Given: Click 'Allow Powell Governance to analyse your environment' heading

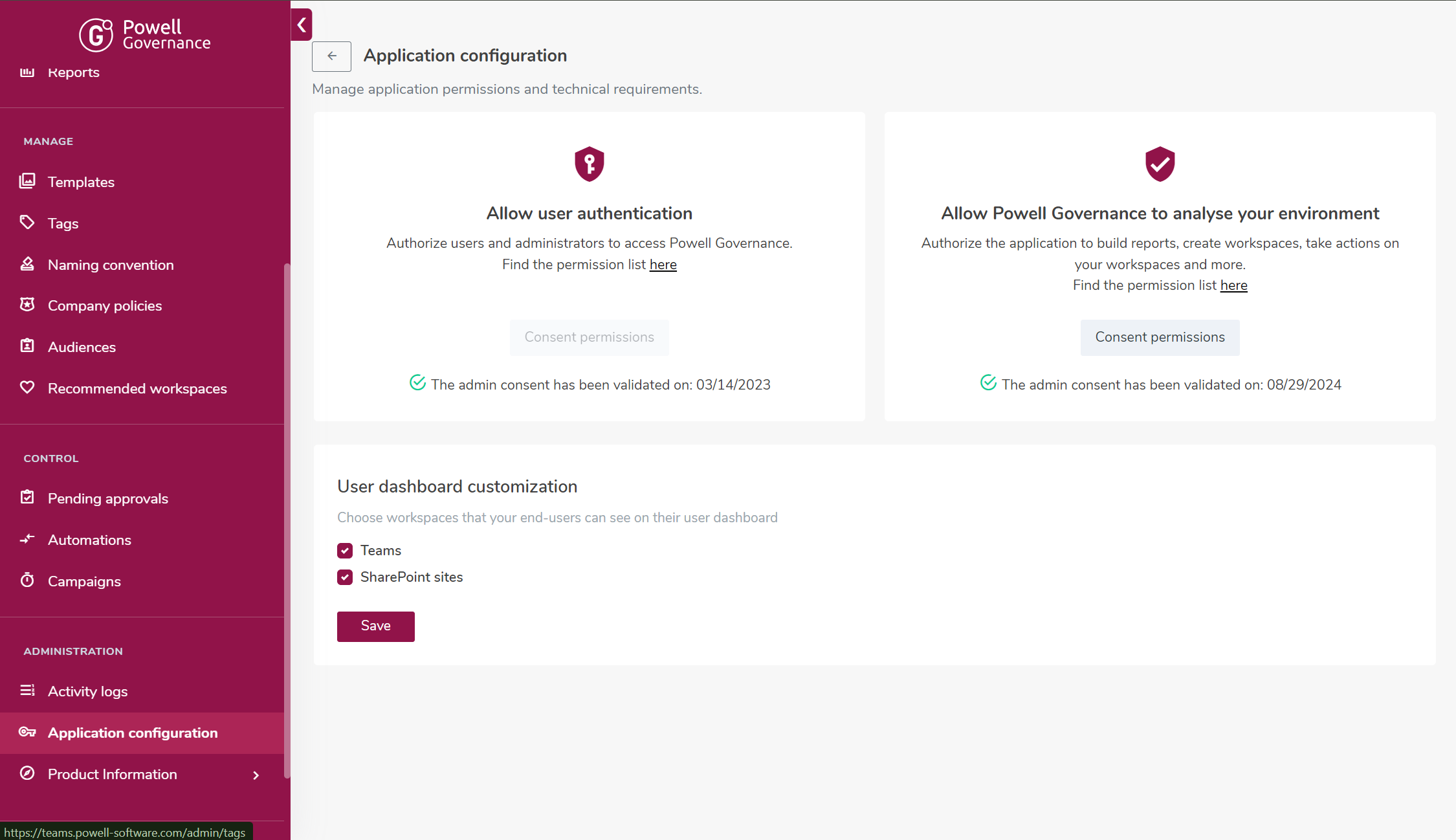Looking at the screenshot, I should [x=1160, y=214].
